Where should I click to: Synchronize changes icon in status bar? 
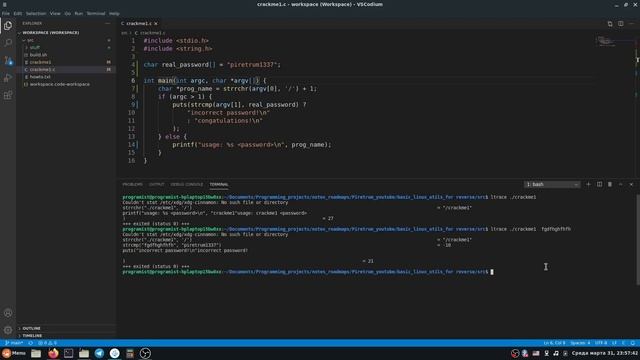(31, 343)
